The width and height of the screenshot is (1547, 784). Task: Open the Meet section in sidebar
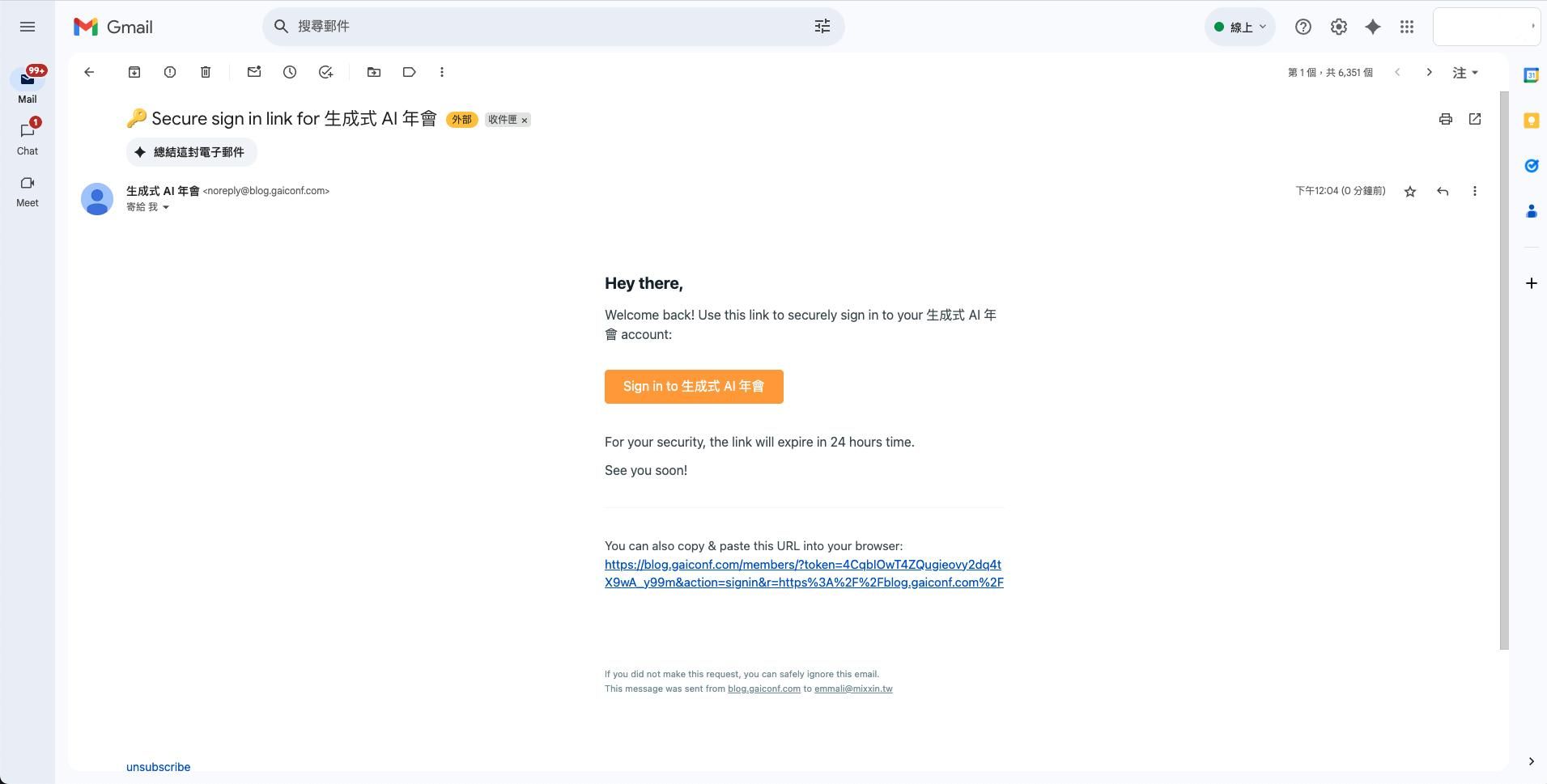[x=28, y=191]
